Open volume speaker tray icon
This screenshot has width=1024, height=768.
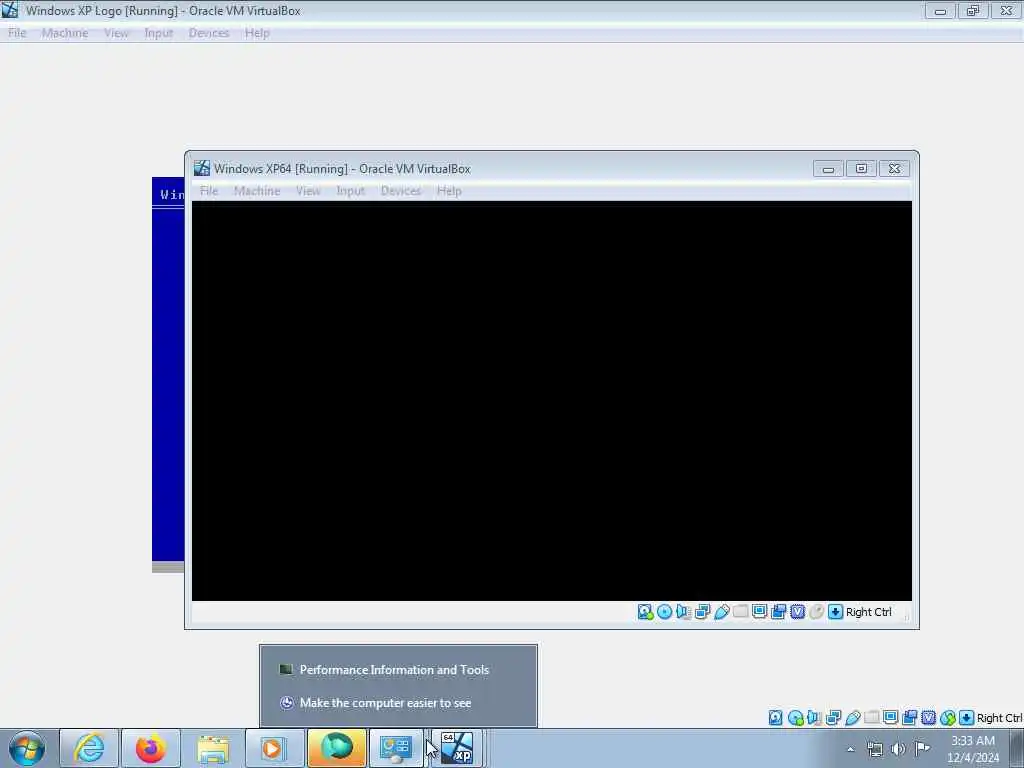pyautogui.click(x=898, y=749)
